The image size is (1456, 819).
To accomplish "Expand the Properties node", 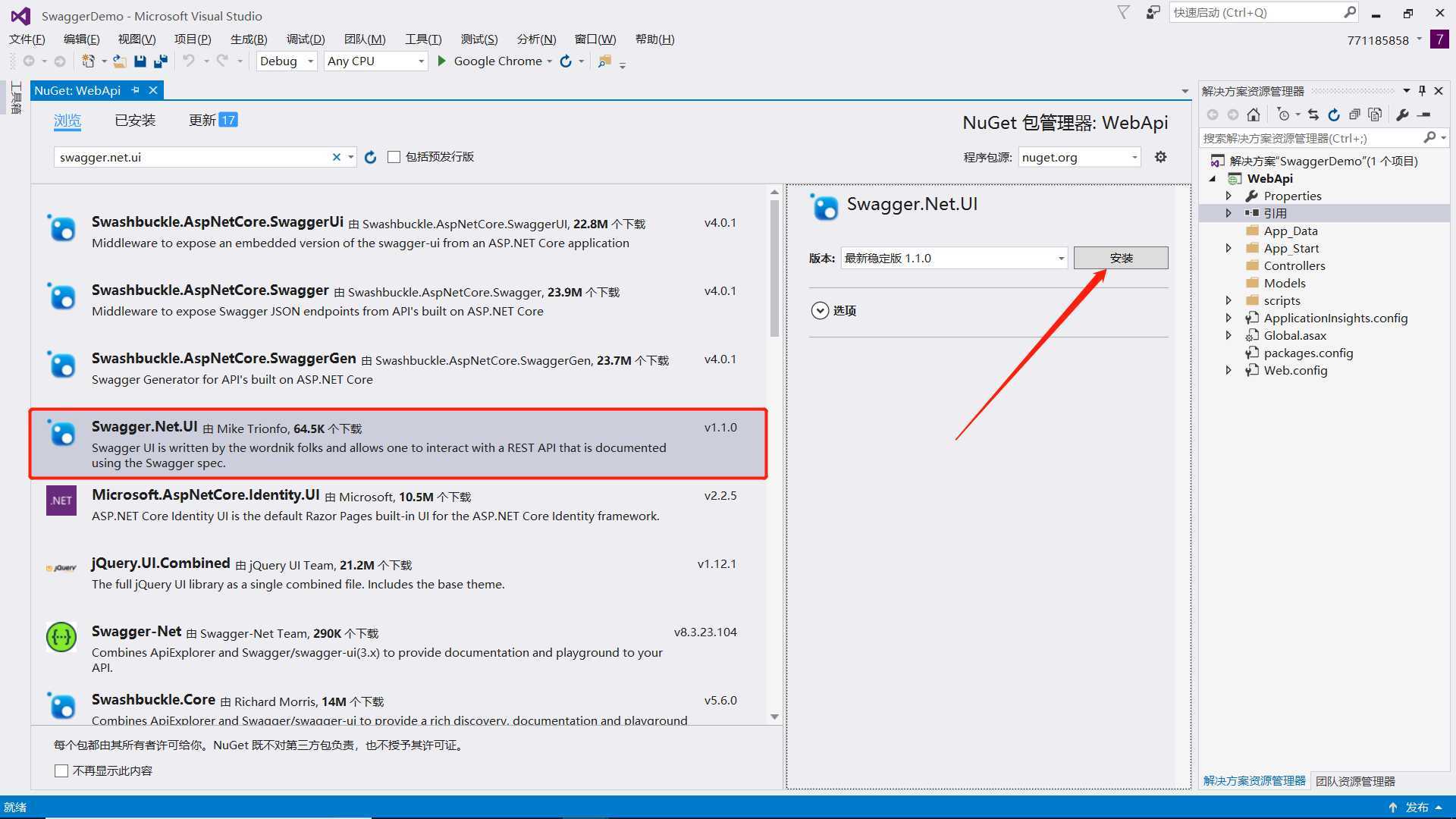I will [x=1228, y=196].
